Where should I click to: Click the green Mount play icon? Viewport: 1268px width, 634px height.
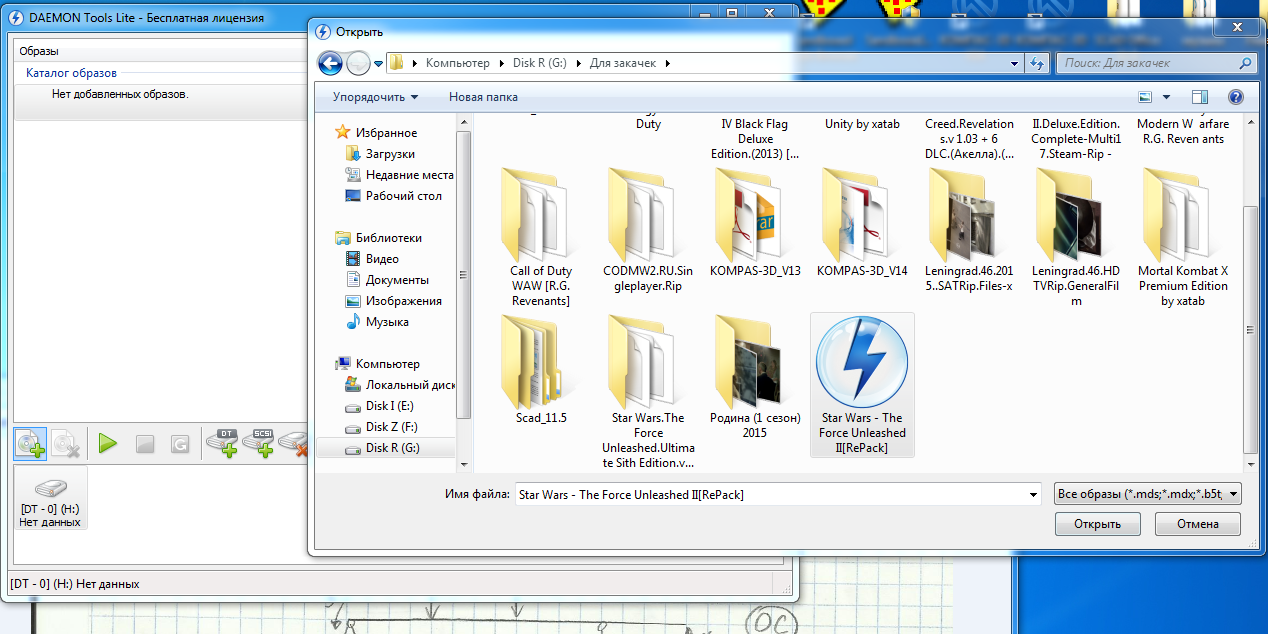[108, 444]
